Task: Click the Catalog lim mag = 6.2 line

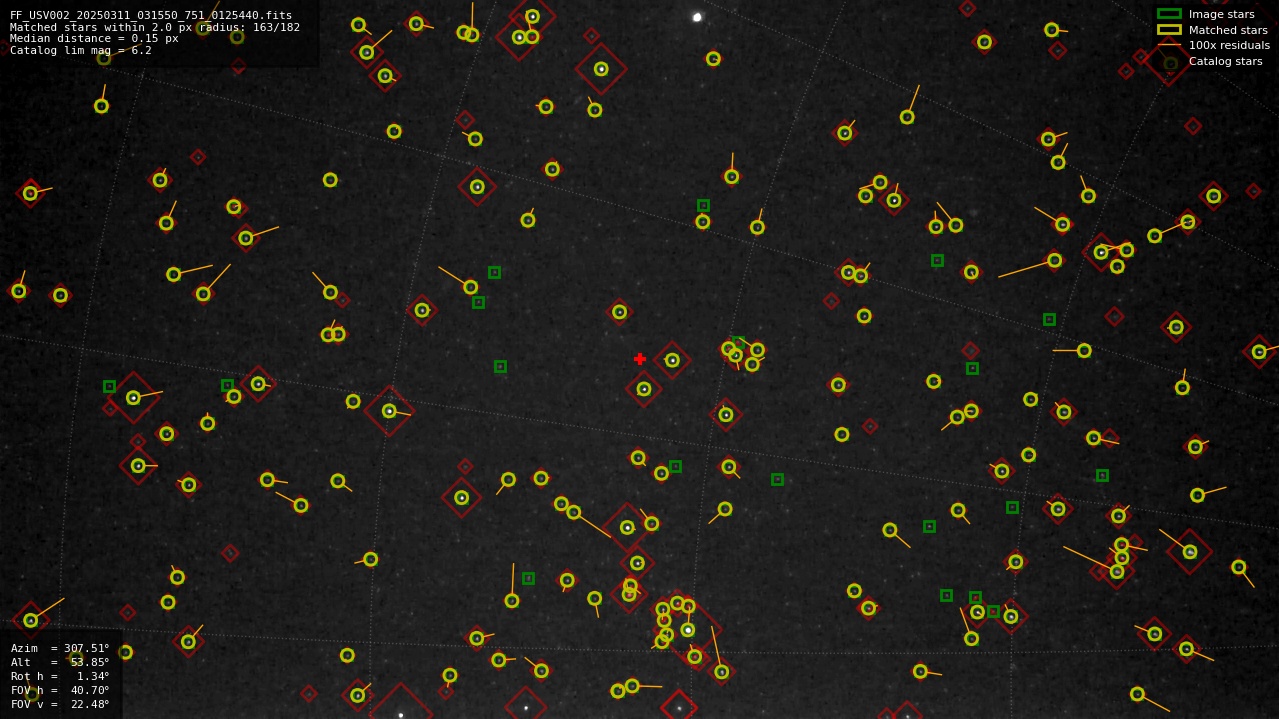Action: (x=81, y=50)
